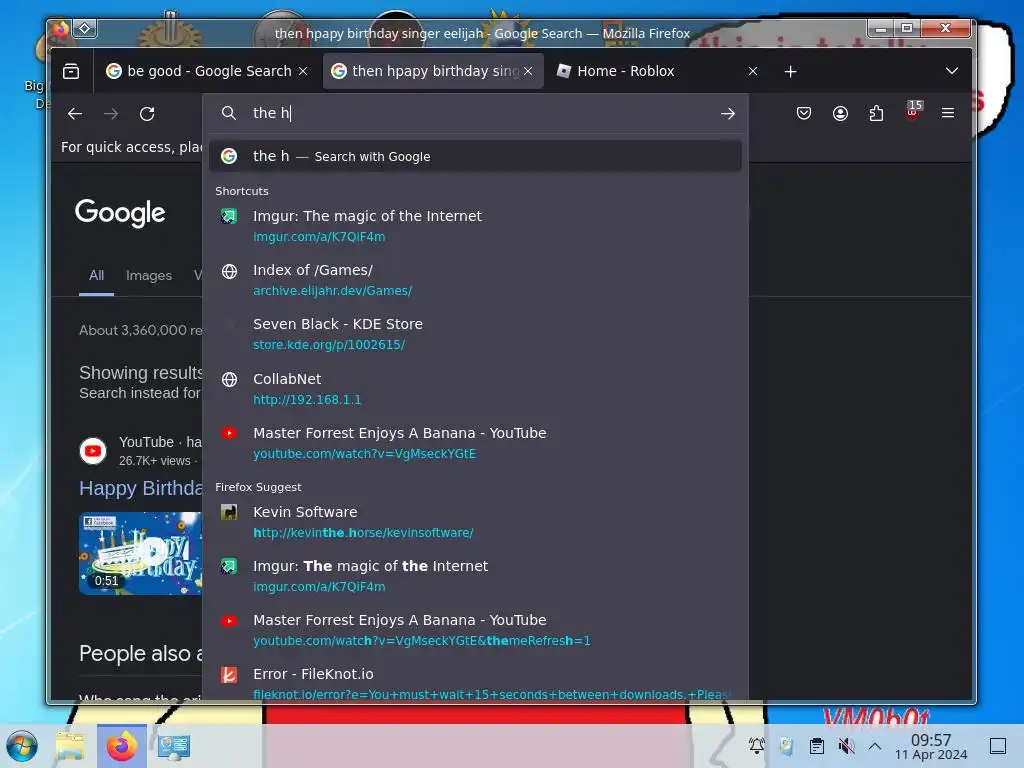The height and width of the screenshot is (768, 1024).
Task: Toggle the keep-on-all-desktops pin icon
Action: click(85, 28)
